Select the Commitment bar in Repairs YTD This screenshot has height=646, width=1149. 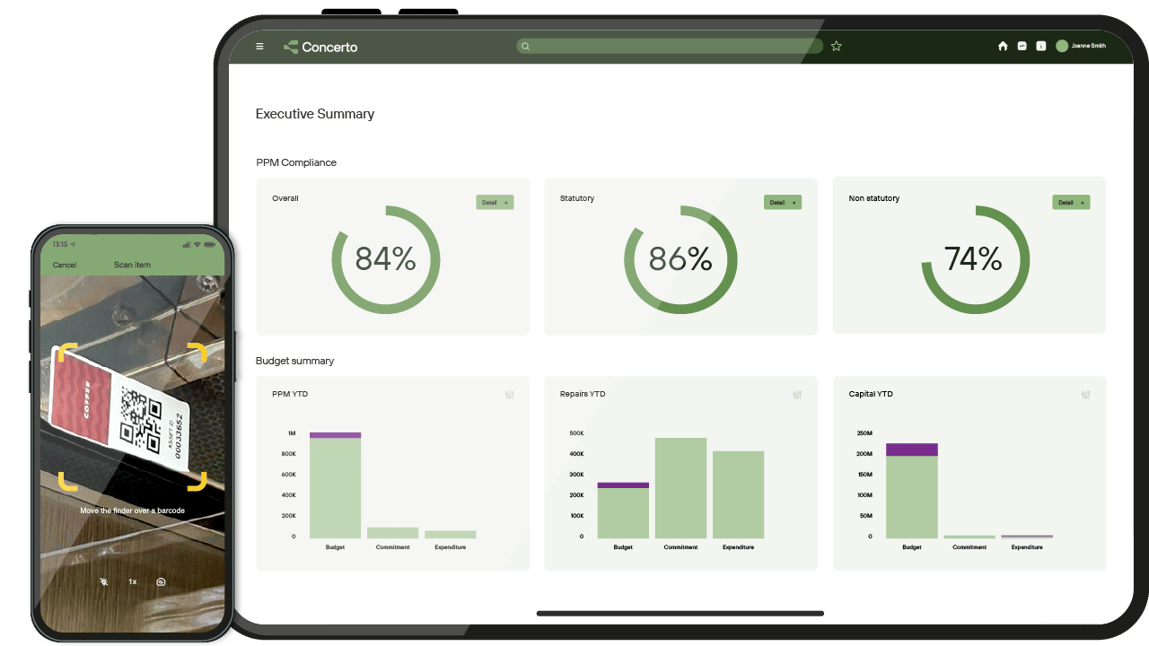click(681, 488)
